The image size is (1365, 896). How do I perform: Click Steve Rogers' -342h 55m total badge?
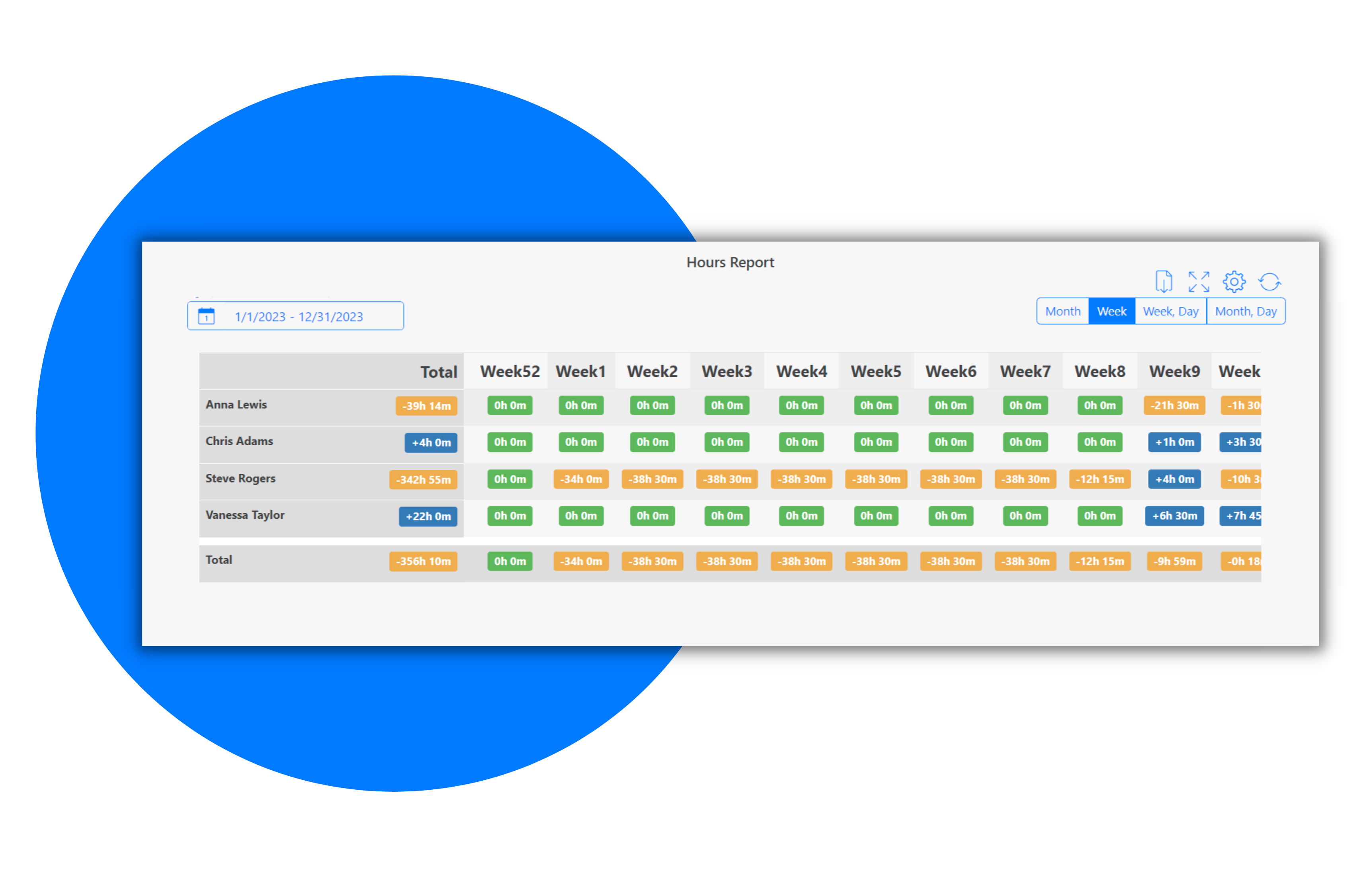pos(423,479)
